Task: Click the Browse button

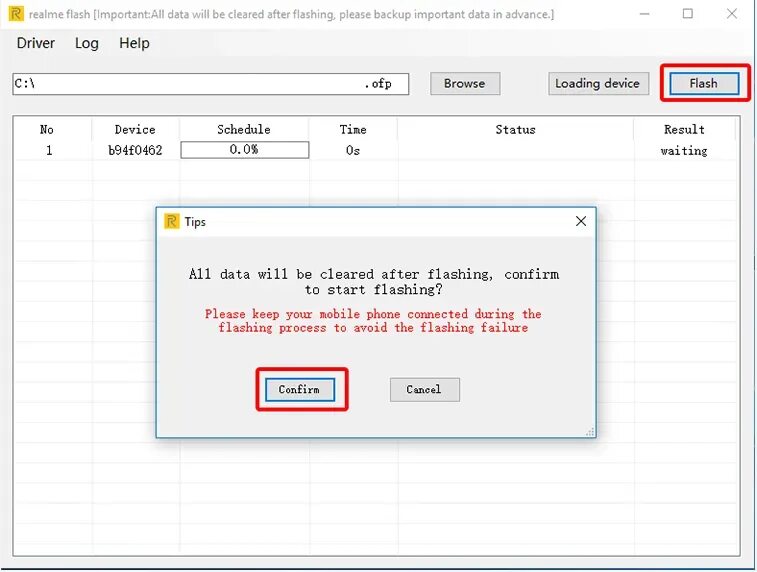Action: point(464,84)
